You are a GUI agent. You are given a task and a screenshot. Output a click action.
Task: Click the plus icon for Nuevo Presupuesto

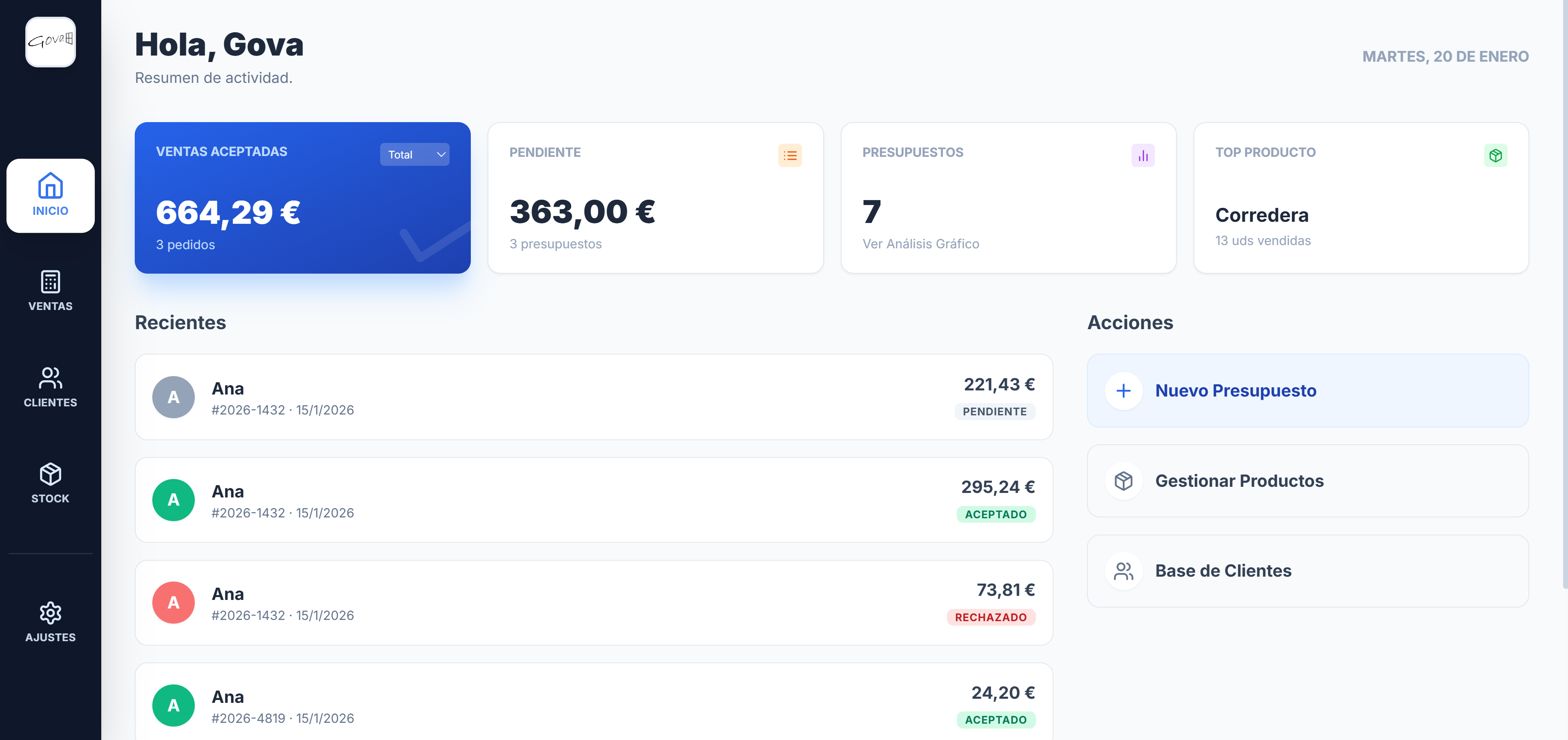click(x=1123, y=391)
